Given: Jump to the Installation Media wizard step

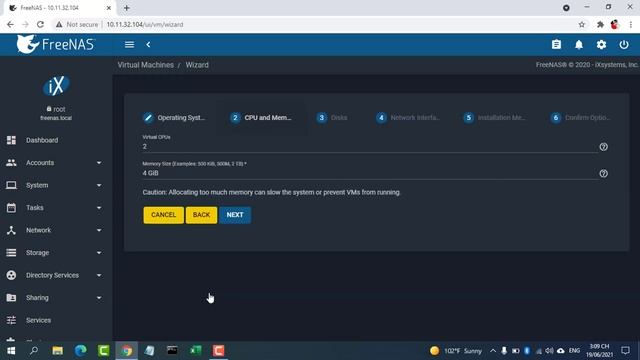Looking at the screenshot, I should (495, 118).
